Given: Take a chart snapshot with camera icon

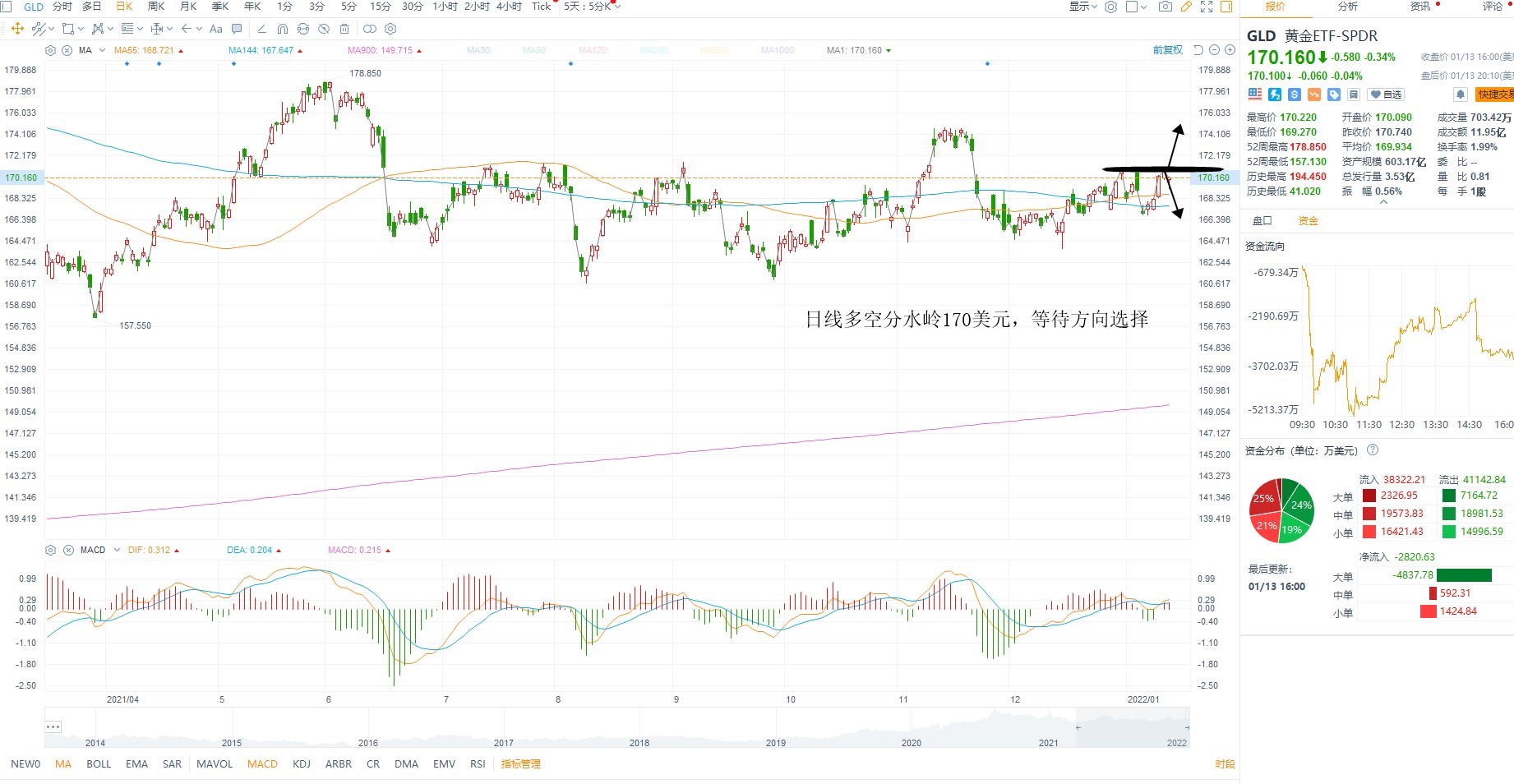Looking at the screenshot, I should point(1165,7).
